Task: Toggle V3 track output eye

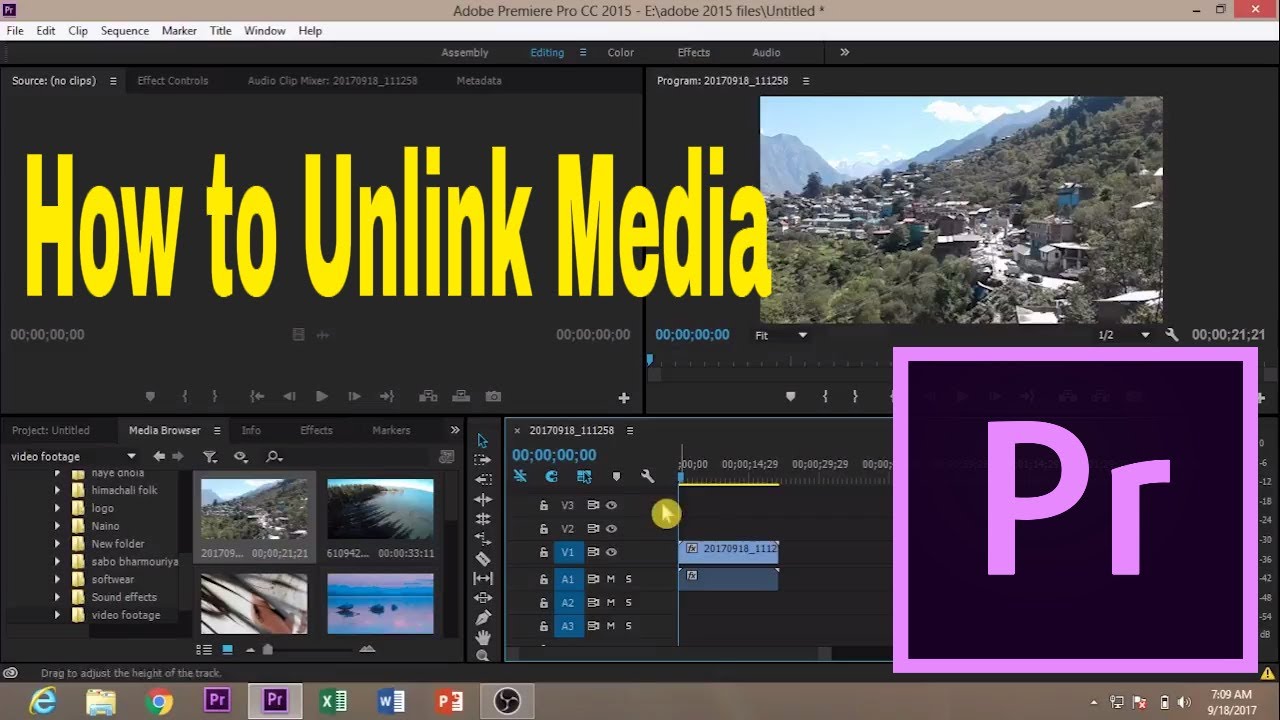Action: [611, 505]
